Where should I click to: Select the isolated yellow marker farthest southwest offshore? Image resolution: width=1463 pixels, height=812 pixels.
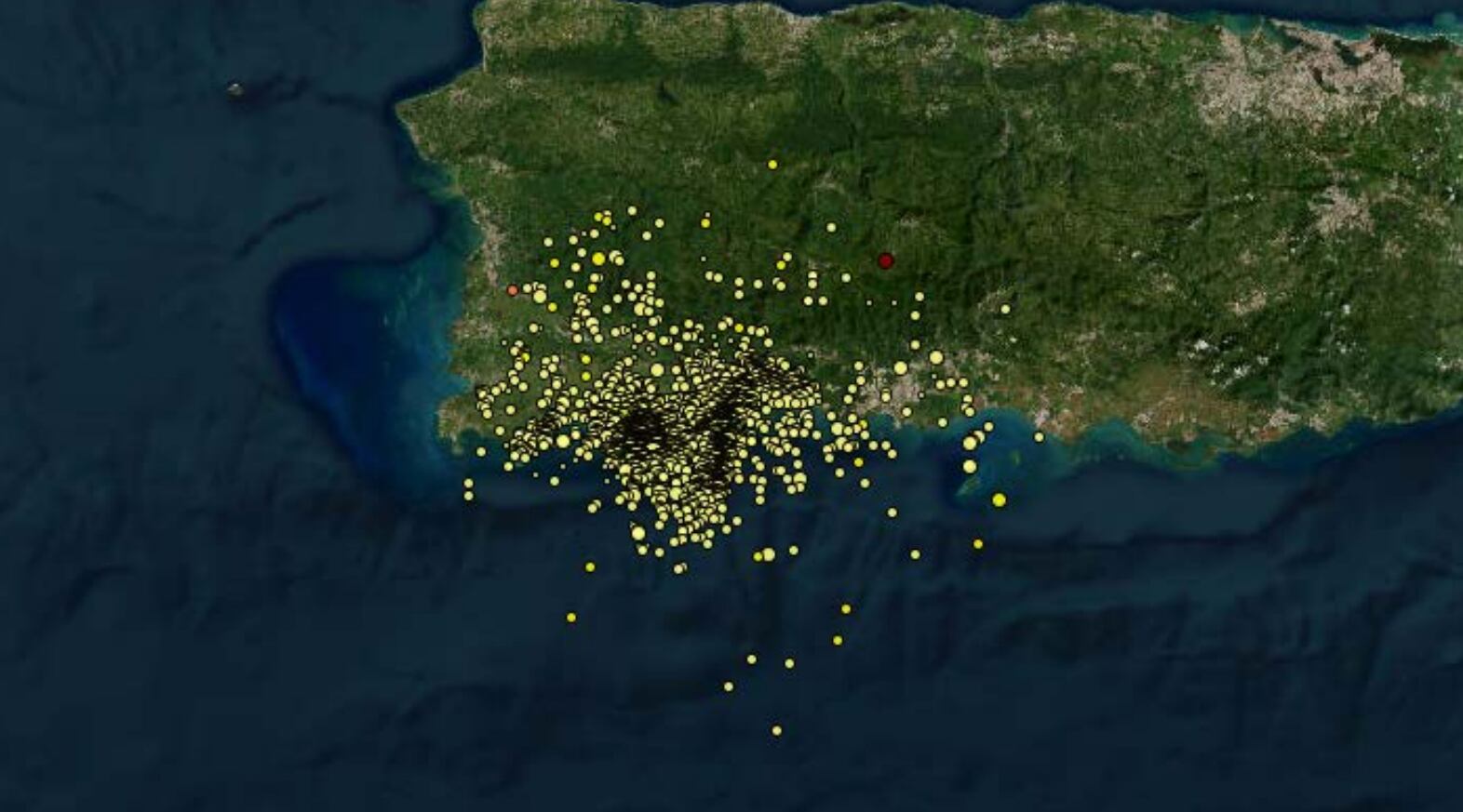tap(570, 618)
